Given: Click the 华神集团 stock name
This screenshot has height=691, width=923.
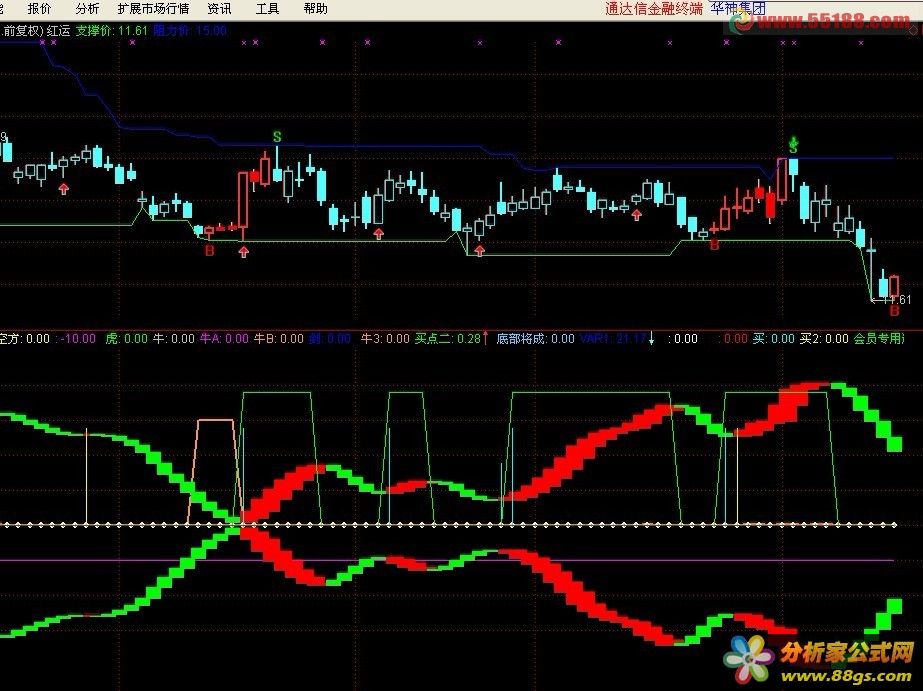Looking at the screenshot, I should pos(738,8).
